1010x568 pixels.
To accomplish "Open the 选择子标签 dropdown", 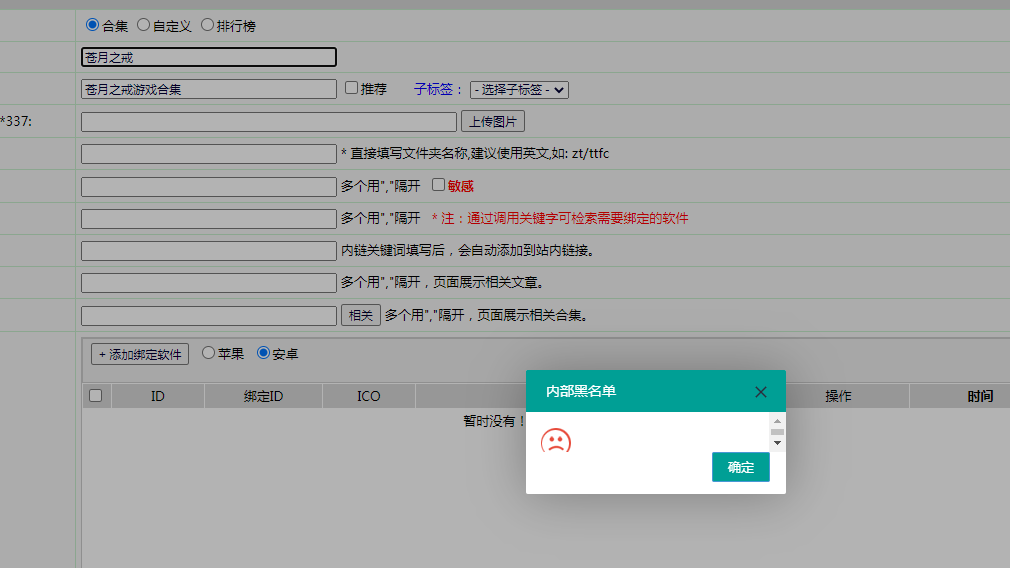I will click(x=519, y=90).
